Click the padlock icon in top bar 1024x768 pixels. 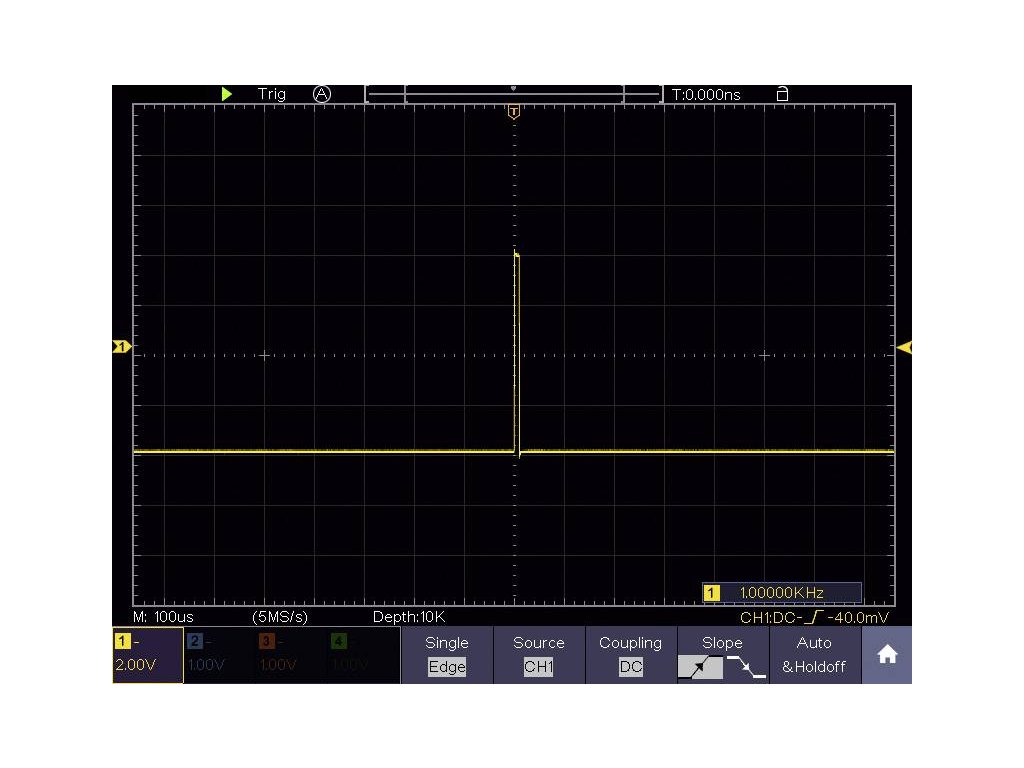click(x=782, y=94)
